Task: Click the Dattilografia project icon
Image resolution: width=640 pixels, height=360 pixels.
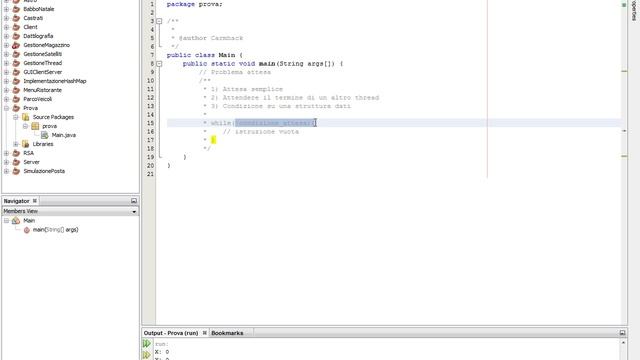Action: click(x=16, y=36)
